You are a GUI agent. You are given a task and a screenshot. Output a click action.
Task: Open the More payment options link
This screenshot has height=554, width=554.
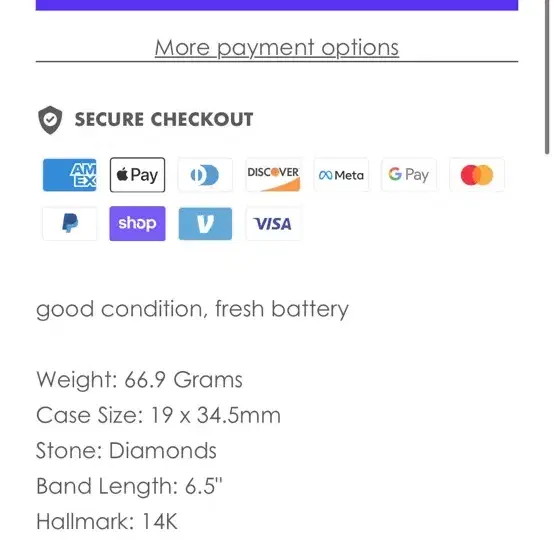click(x=277, y=48)
